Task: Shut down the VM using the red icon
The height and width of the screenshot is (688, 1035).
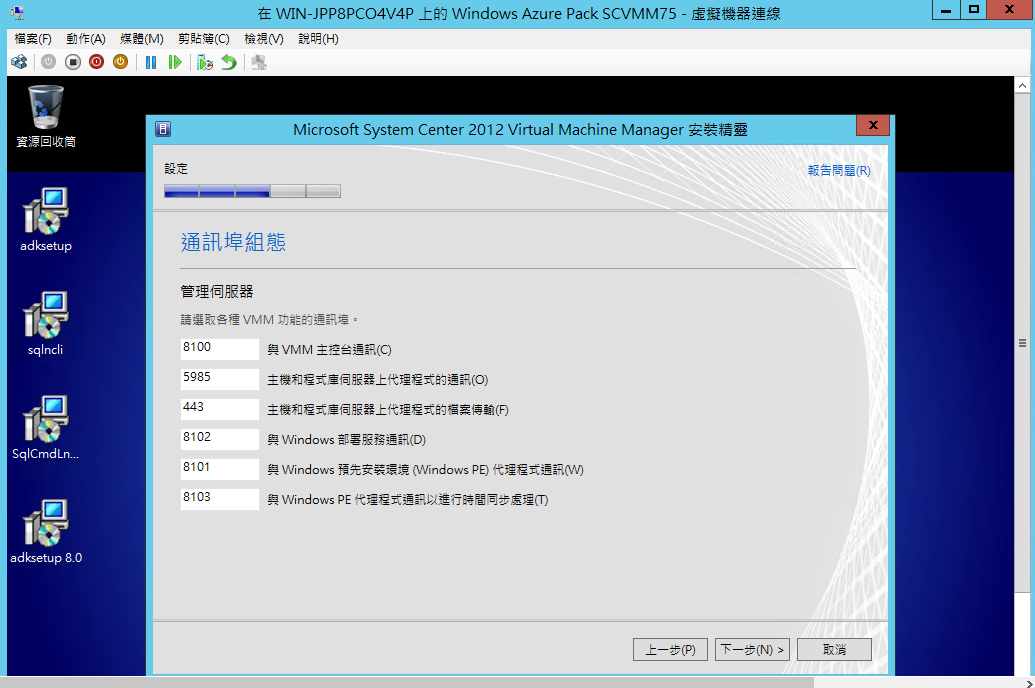Action: [96, 62]
